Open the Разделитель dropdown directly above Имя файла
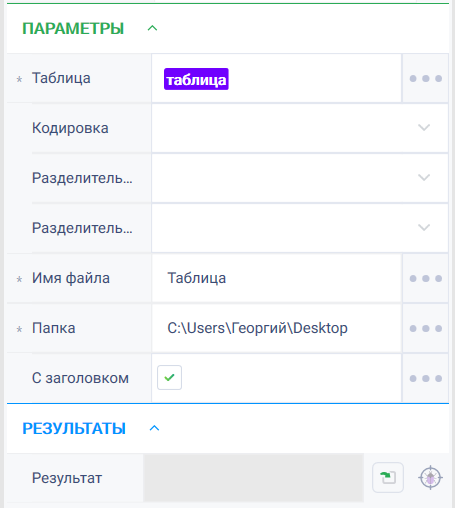Viewport: 455px width, 508px height. (x=300, y=228)
